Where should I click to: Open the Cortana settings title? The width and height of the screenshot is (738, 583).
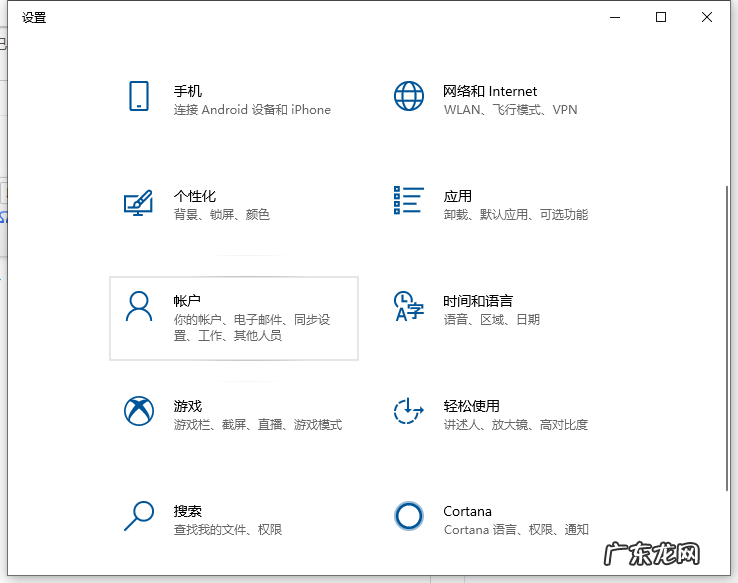(x=467, y=511)
